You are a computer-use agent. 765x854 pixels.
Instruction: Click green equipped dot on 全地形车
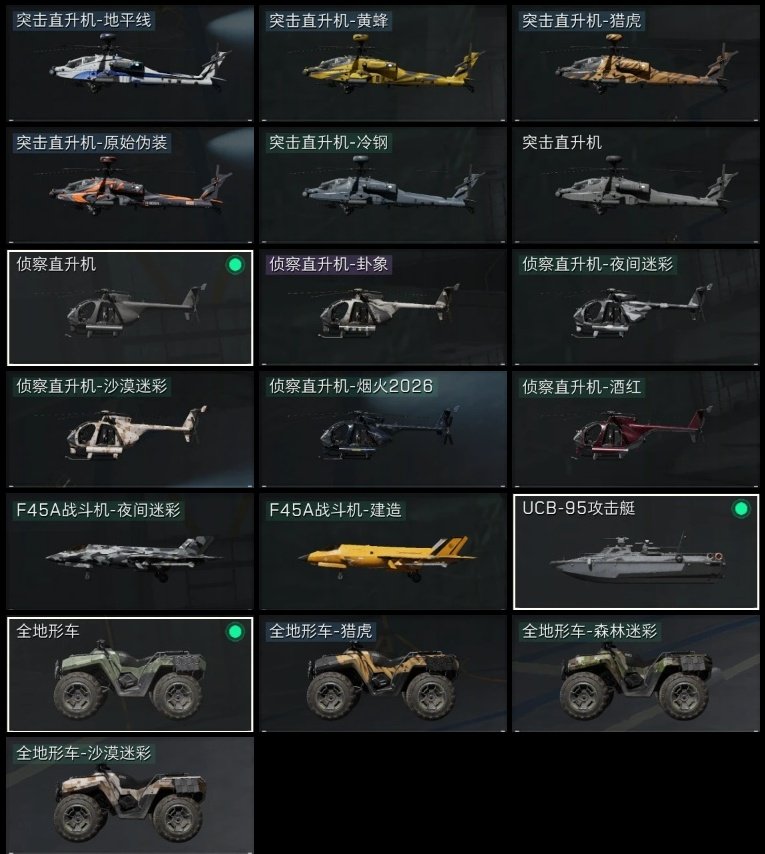(x=235, y=632)
